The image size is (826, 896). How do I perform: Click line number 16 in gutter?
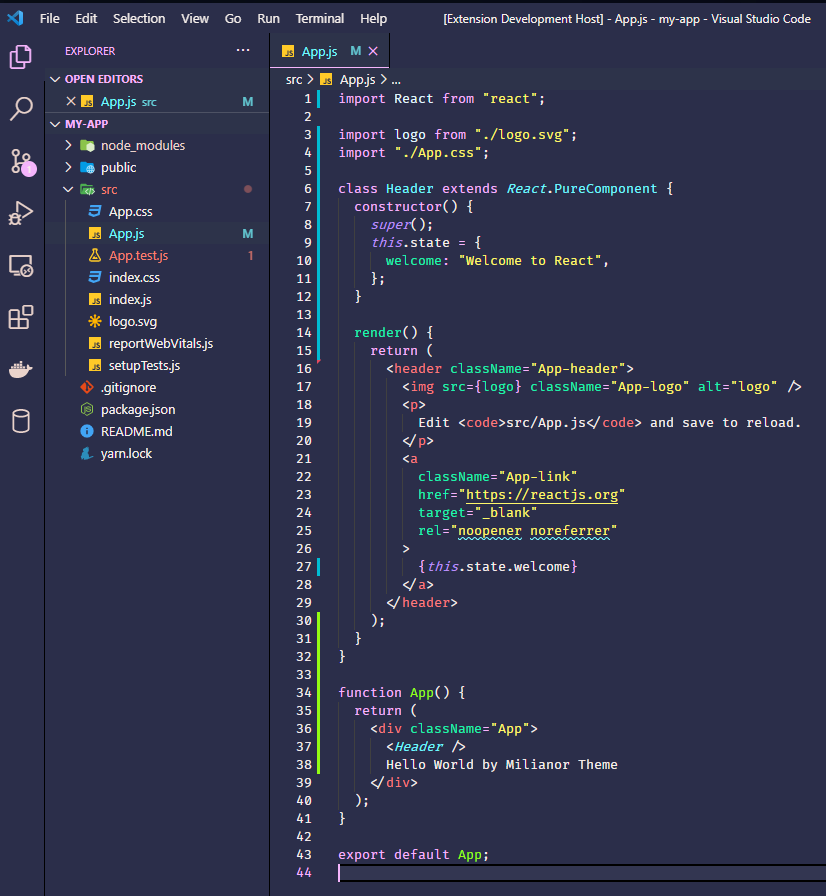pos(304,369)
